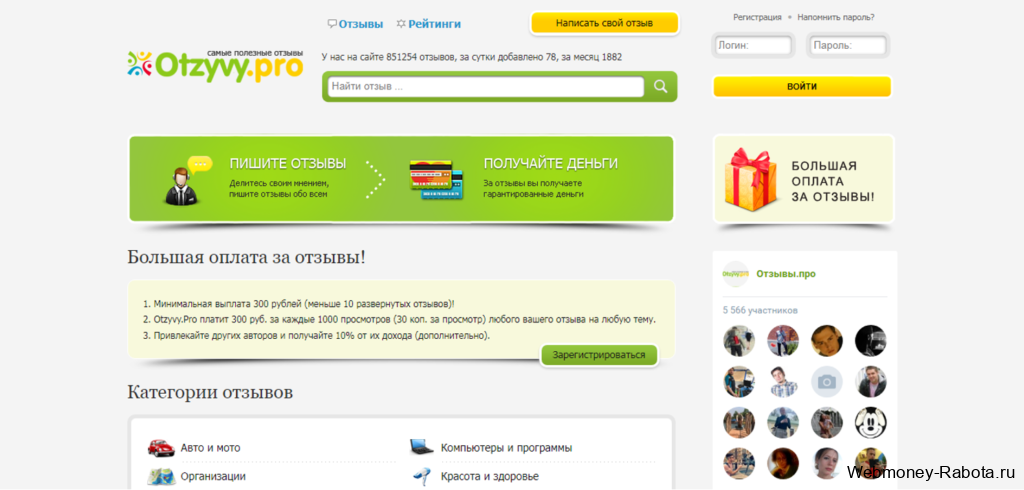1024x490 pixels.
Task: Click the magnifier search button
Action: [660, 86]
